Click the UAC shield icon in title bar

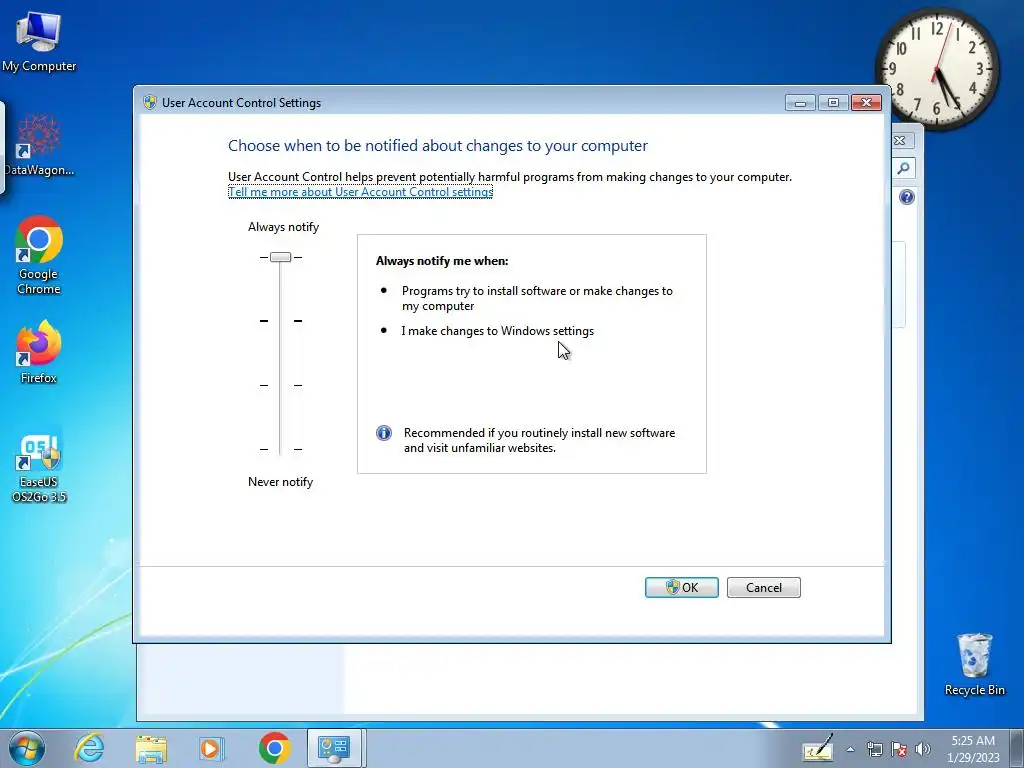(x=150, y=103)
